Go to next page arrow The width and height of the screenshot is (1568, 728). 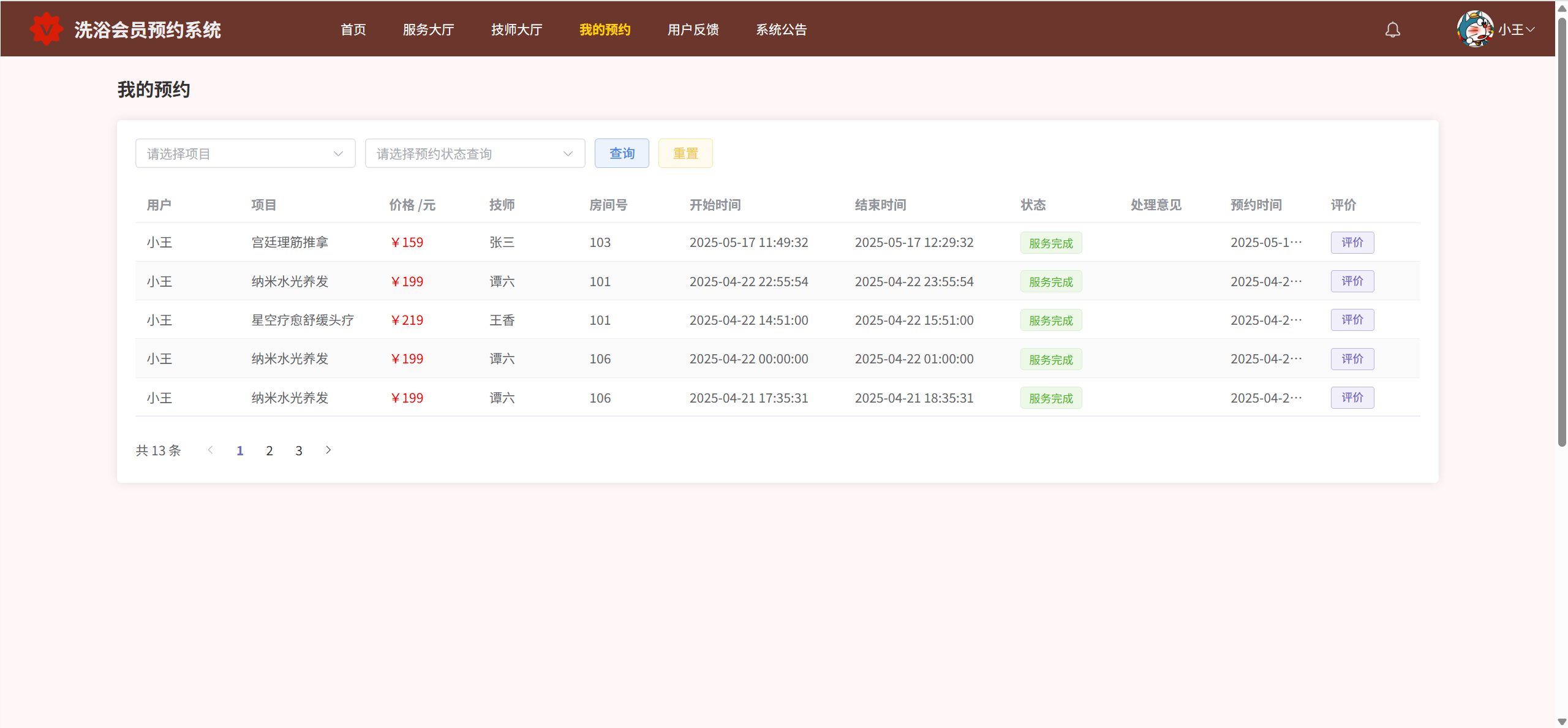328,450
